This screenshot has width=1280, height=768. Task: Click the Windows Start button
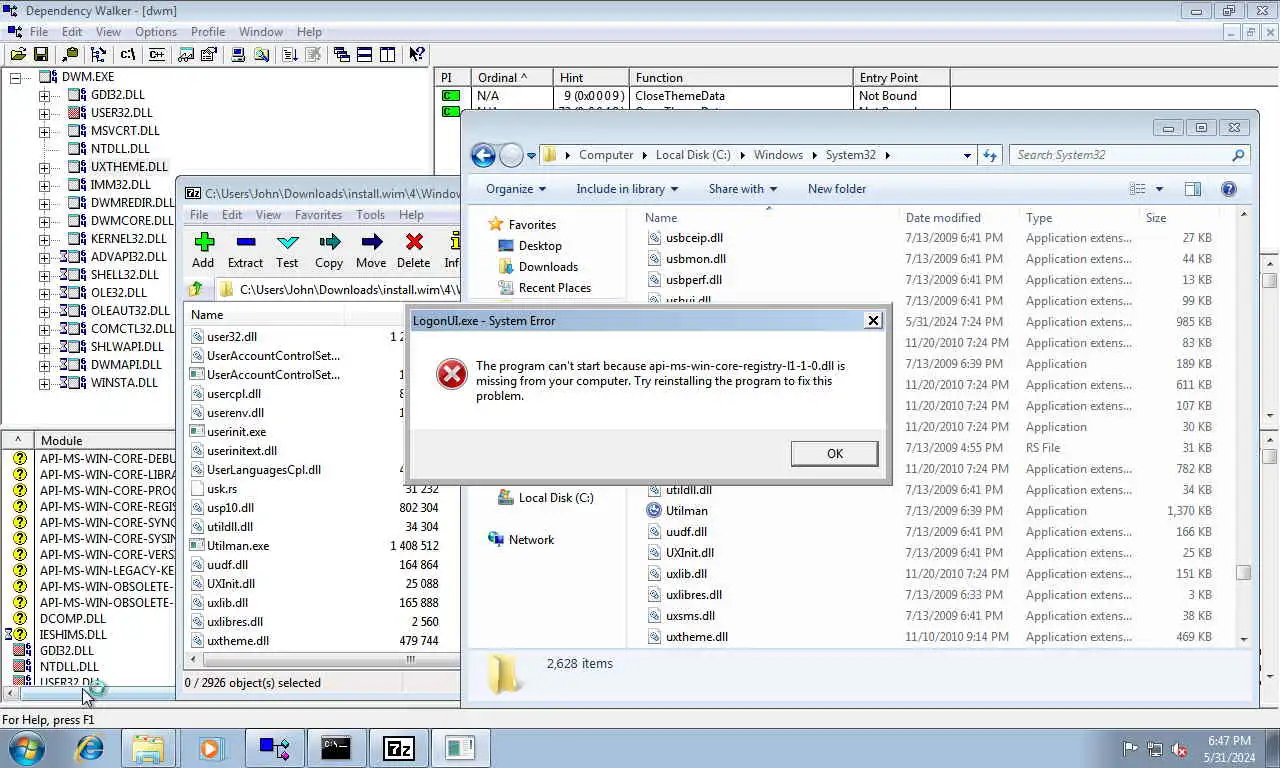27,747
